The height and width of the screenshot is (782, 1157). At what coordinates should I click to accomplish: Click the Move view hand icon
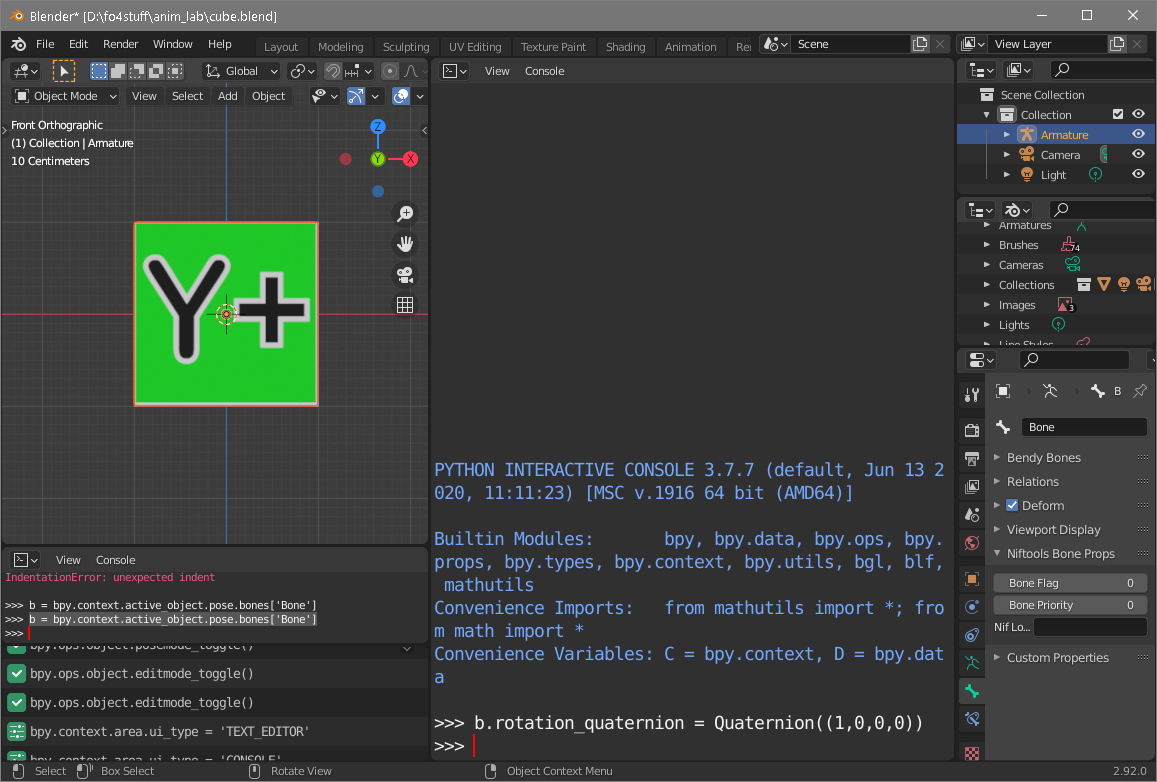coord(404,244)
